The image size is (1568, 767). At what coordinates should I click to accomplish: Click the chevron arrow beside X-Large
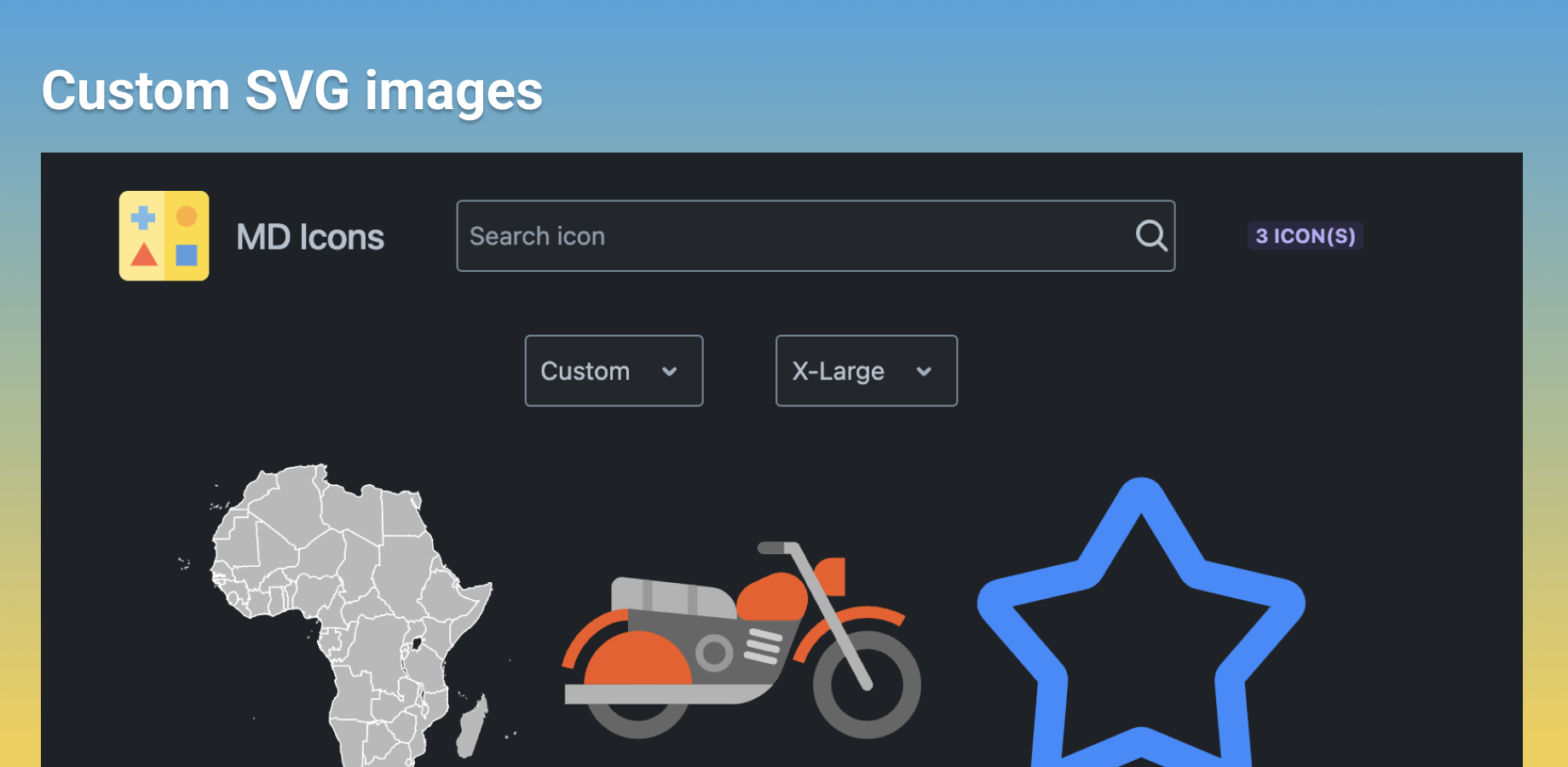click(924, 372)
